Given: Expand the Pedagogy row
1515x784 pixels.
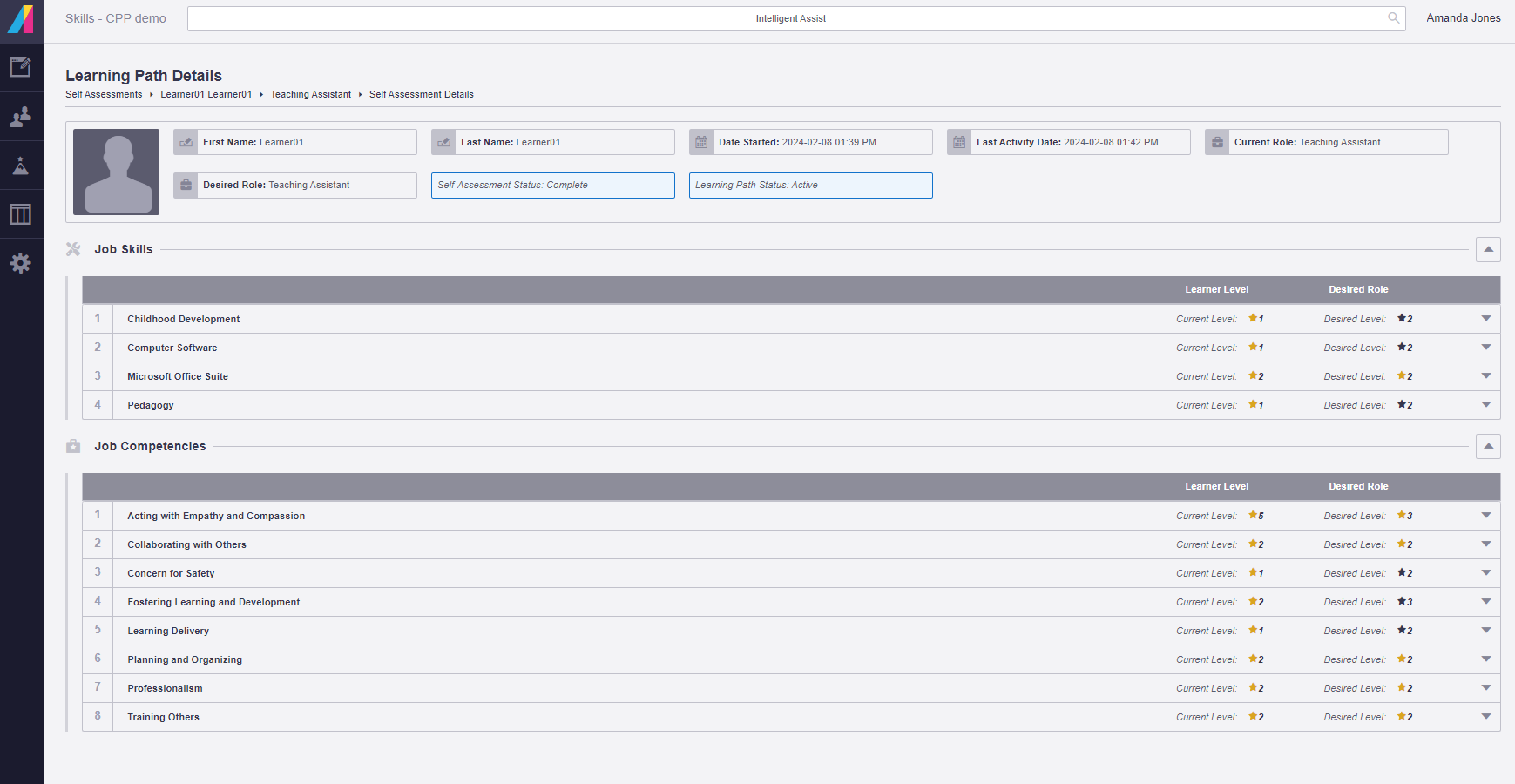Looking at the screenshot, I should (x=1486, y=405).
